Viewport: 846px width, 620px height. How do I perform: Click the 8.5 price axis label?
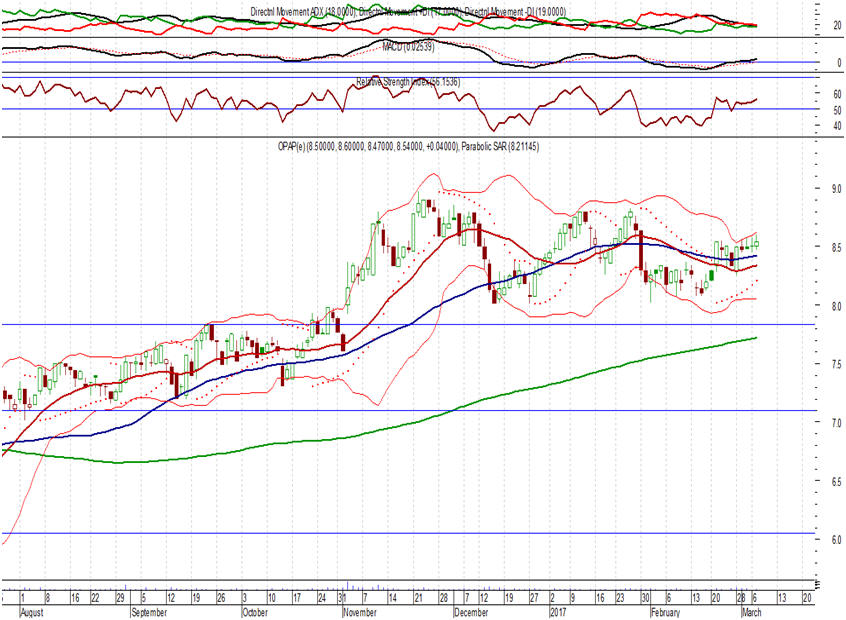[x=836, y=248]
